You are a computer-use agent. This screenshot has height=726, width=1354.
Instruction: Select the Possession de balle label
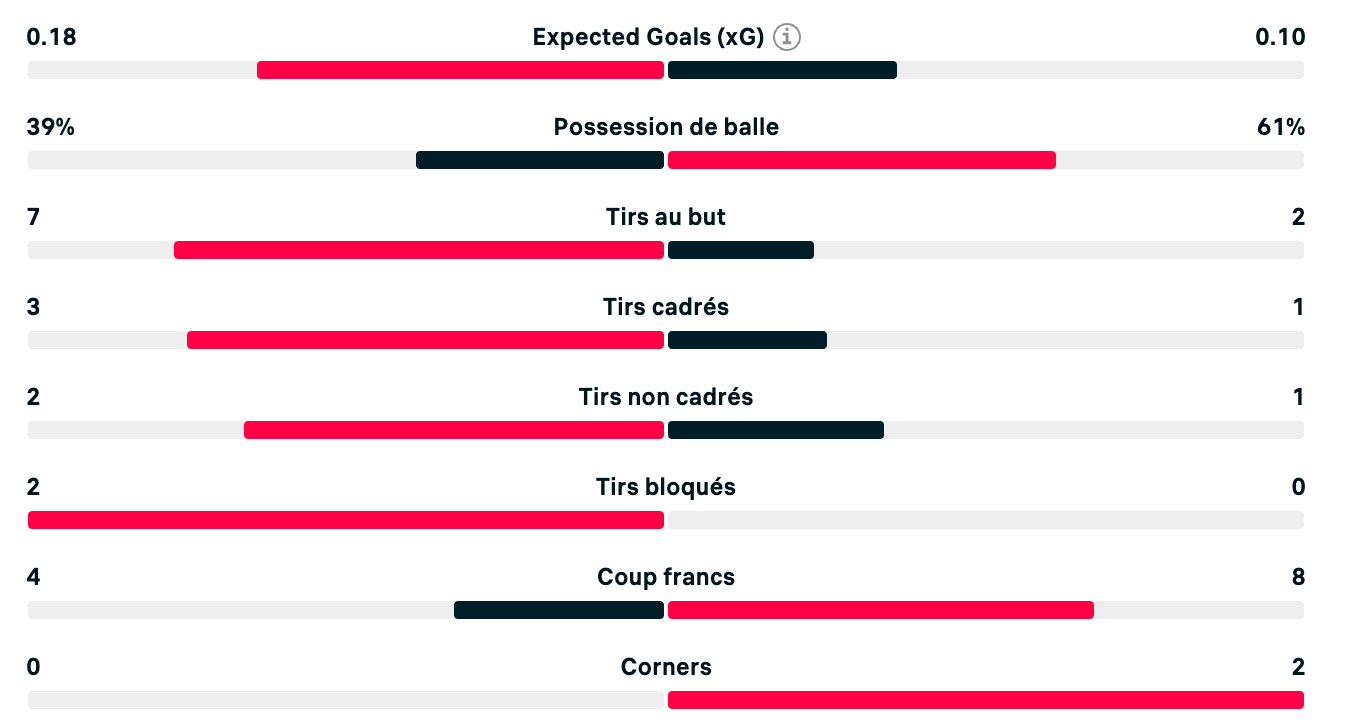666,127
